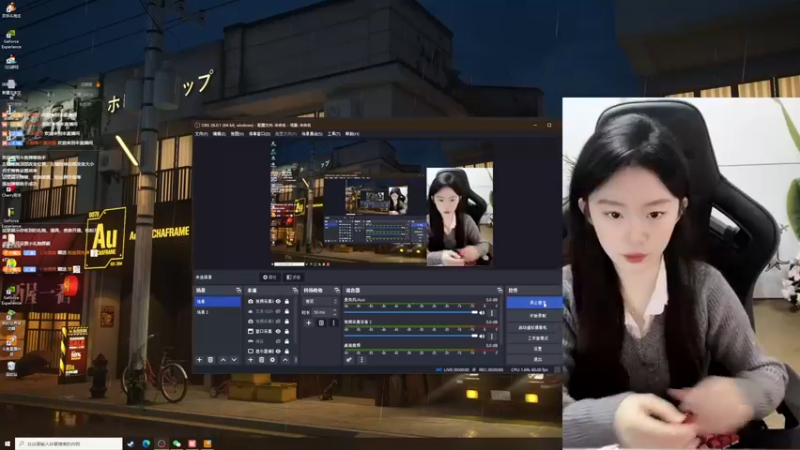Delete selected source using the trash icon
The image size is (800, 450).
click(x=262, y=360)
